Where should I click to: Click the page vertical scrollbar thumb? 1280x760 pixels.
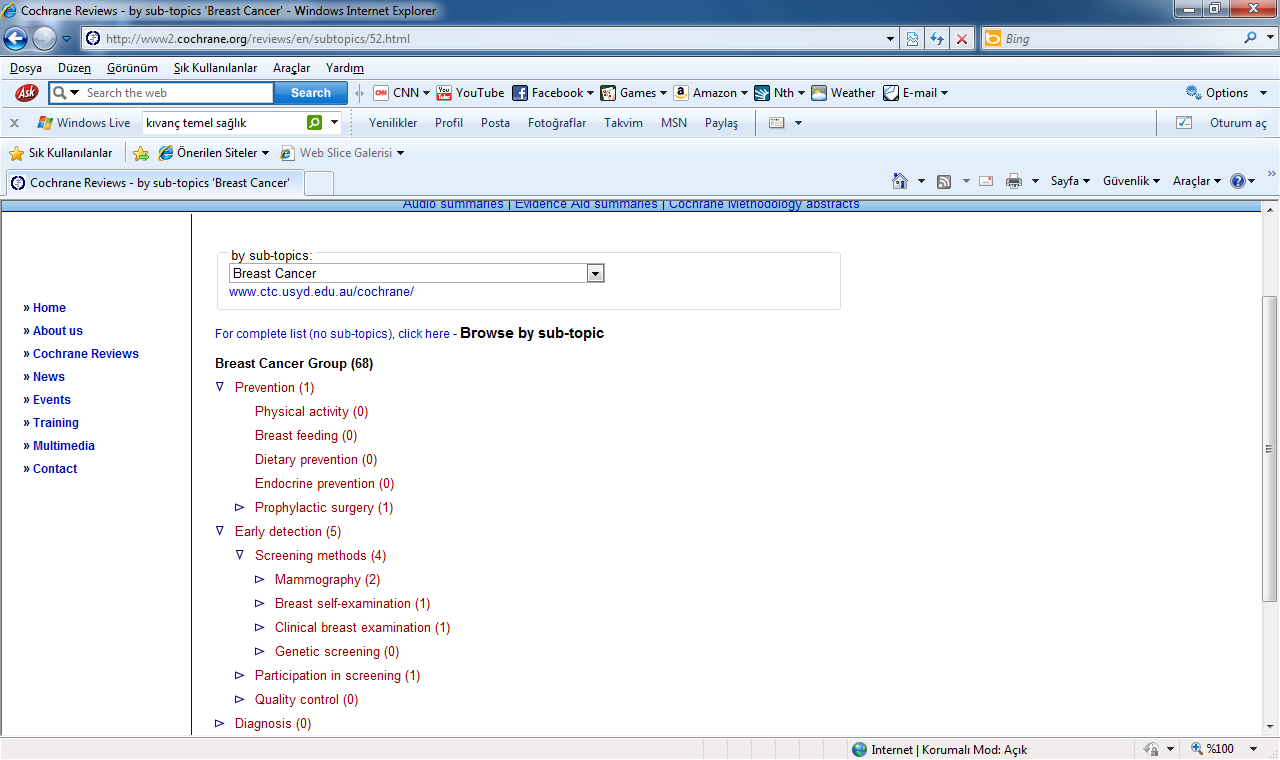coord(1271,448)
